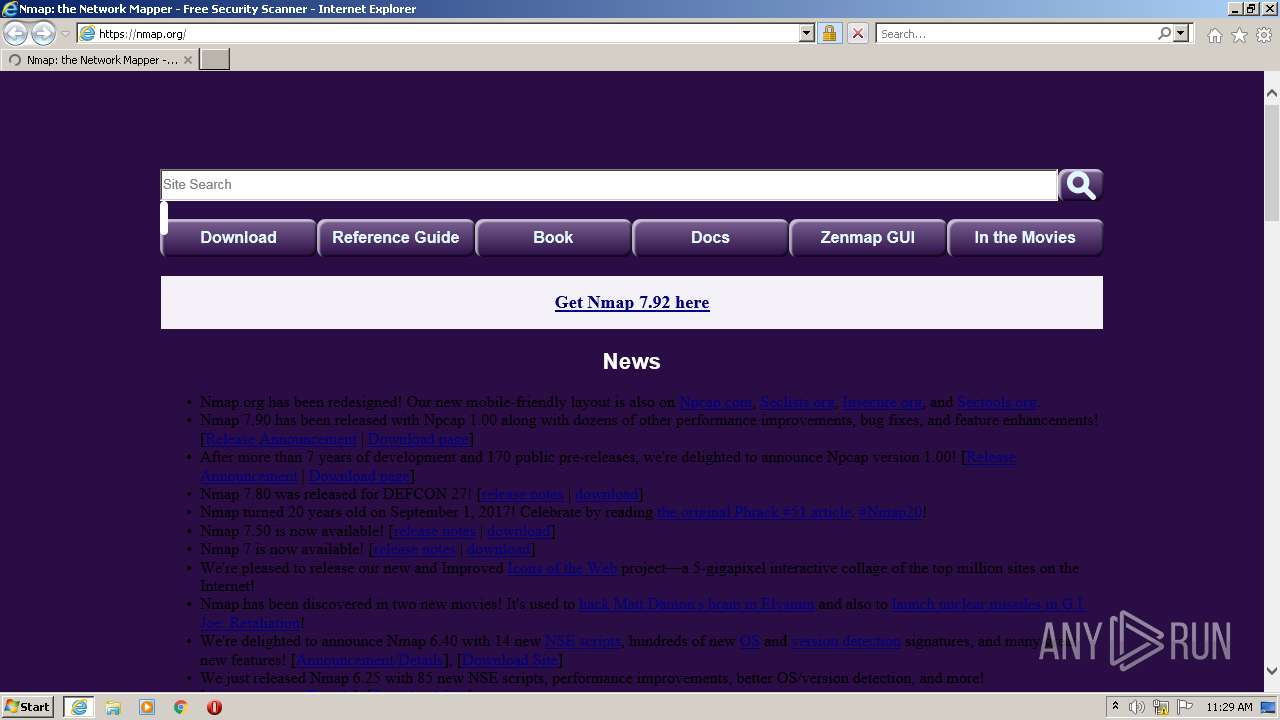Screen dimensions: 1280x720
Task: Open the network tray icon
Action: point(1161,707)
